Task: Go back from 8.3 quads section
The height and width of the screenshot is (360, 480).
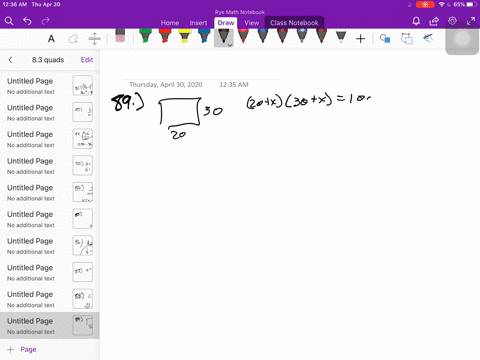Action: 10,60
